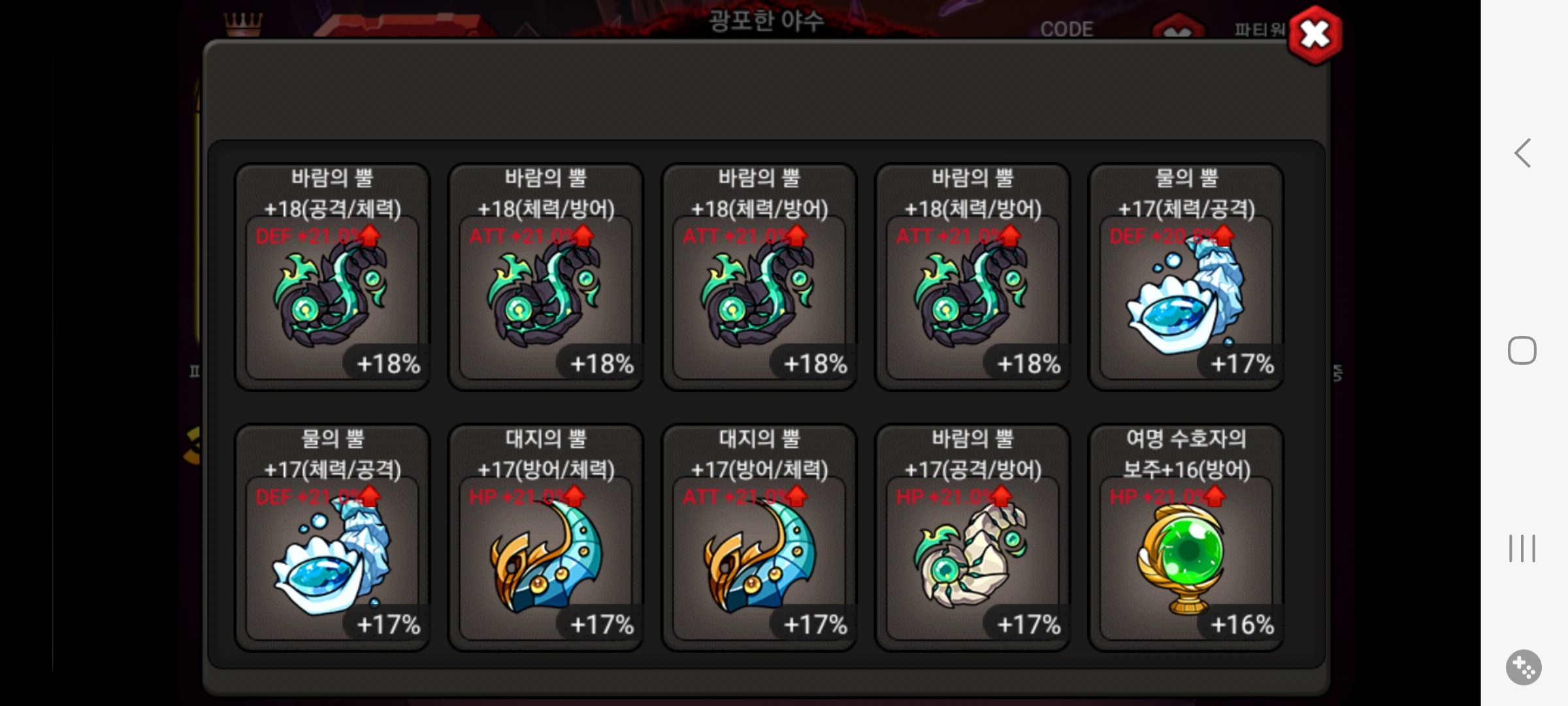The image size is (1568, 706).
Task: Tap the crown icon at top left
Action: tap(243, 24)
